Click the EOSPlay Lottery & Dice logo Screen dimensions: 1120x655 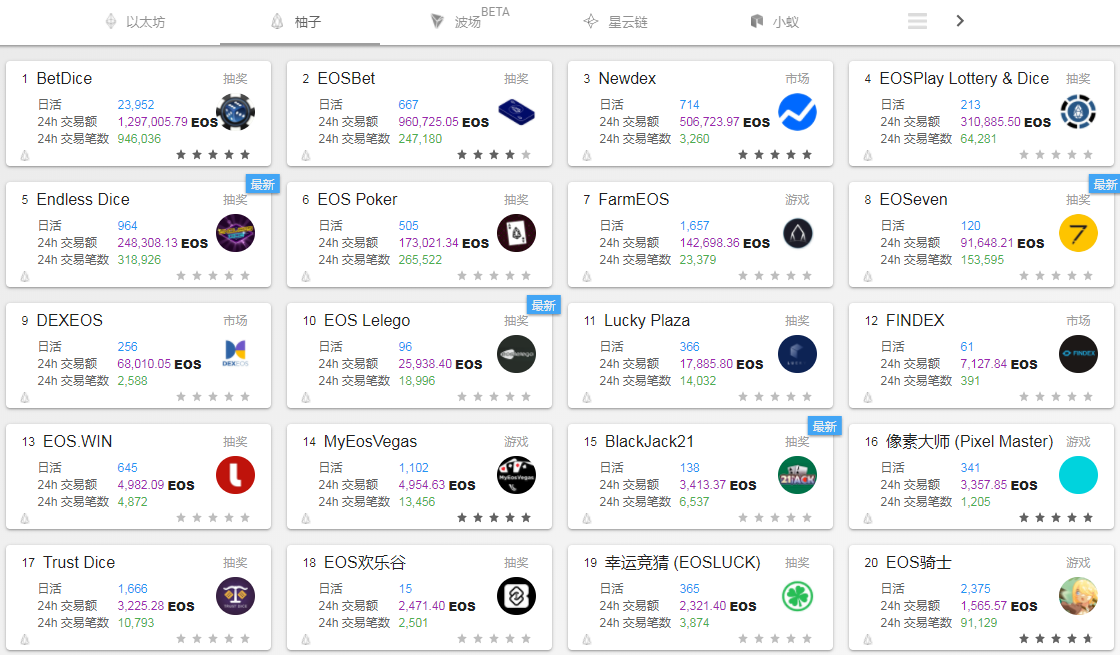[x=1078, y=112]
